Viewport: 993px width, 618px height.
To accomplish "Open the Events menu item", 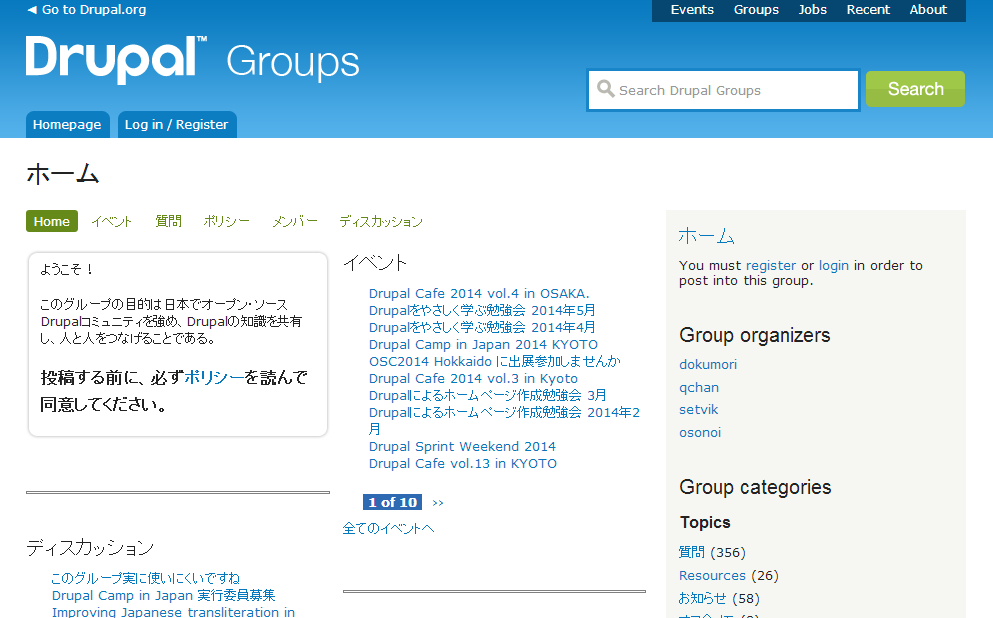I will 692,9.
